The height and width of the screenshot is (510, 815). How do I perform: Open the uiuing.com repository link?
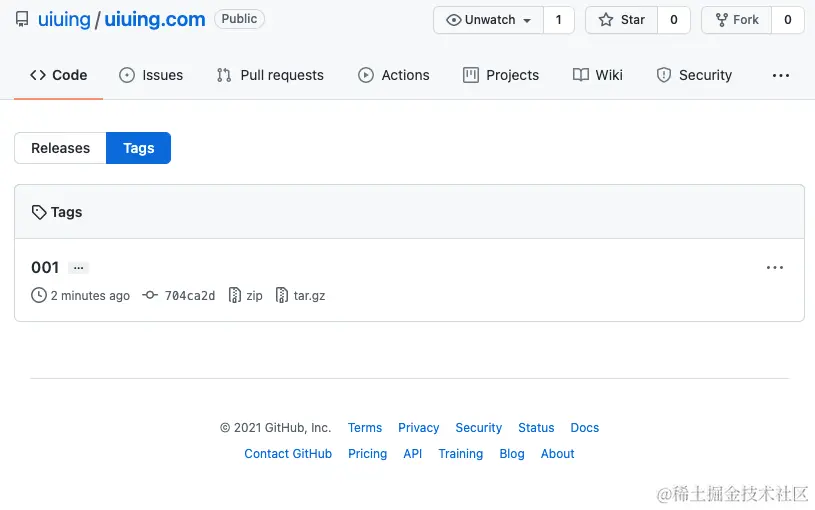pyautogui.click(x=155, y=19)
